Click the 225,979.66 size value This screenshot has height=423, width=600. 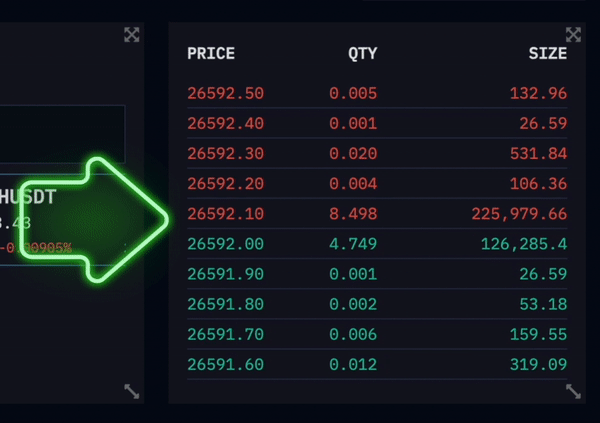pos(519,214)
